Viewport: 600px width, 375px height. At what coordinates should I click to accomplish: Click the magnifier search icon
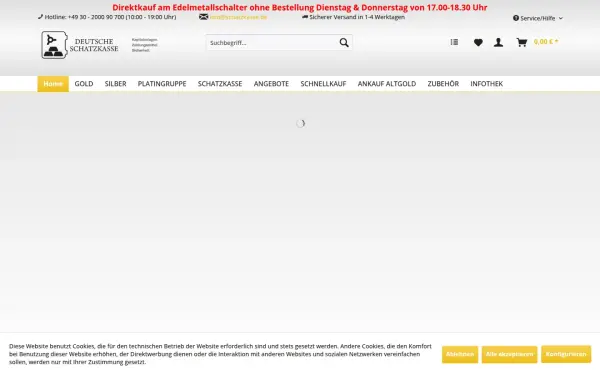click(344, 42)
